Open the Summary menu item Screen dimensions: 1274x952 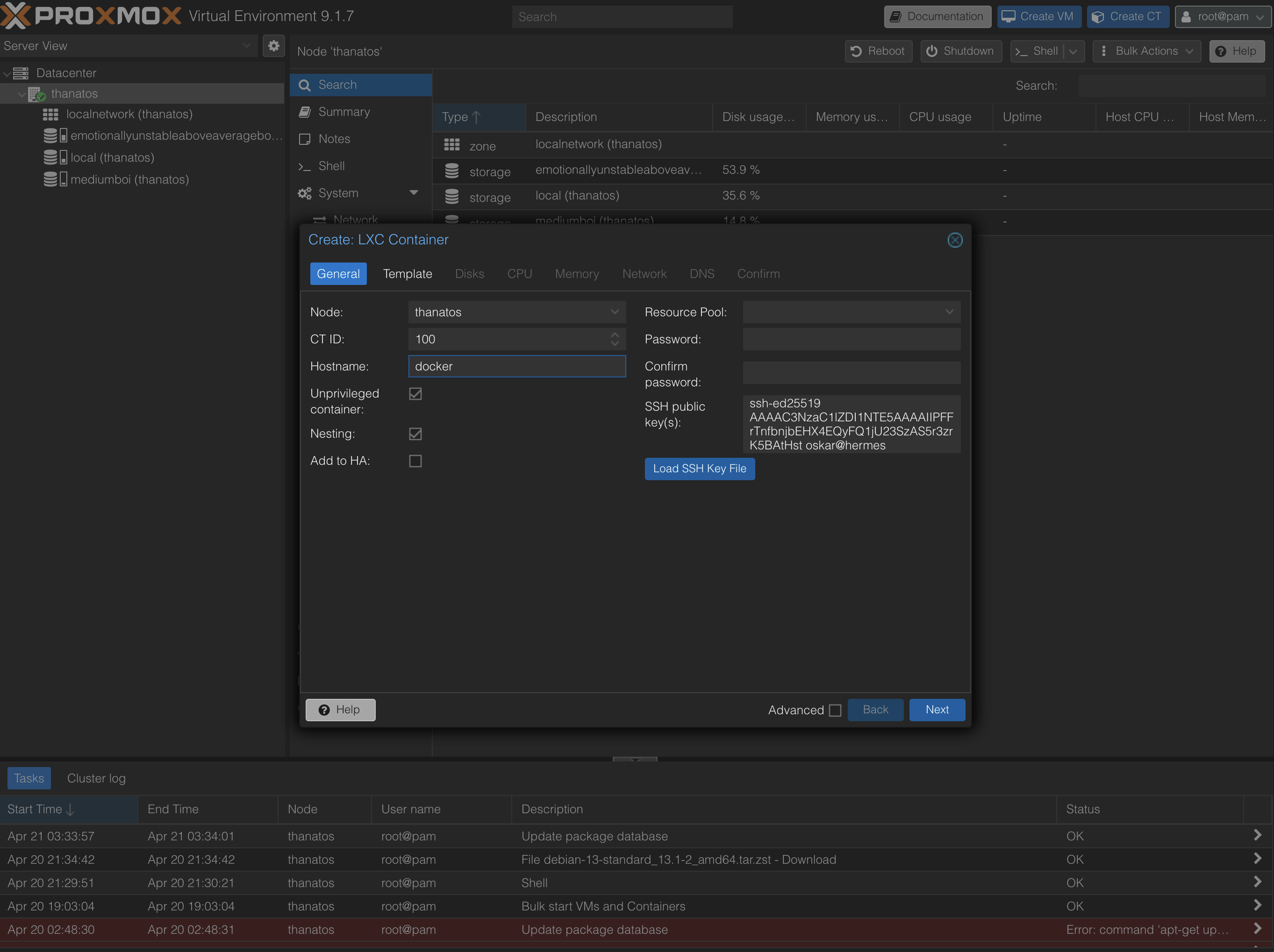tap(360, 112)
